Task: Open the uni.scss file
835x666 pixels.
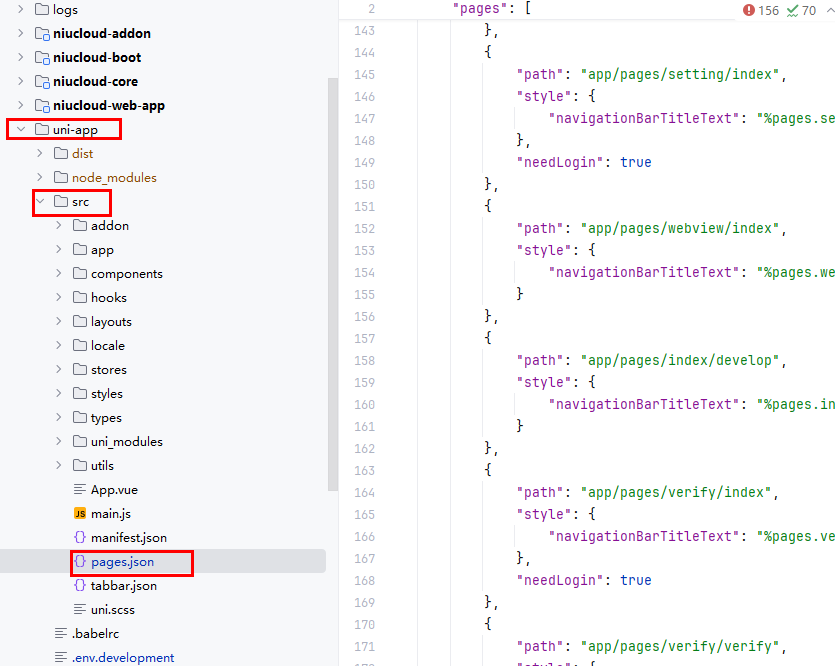Action: click(113, 610)
